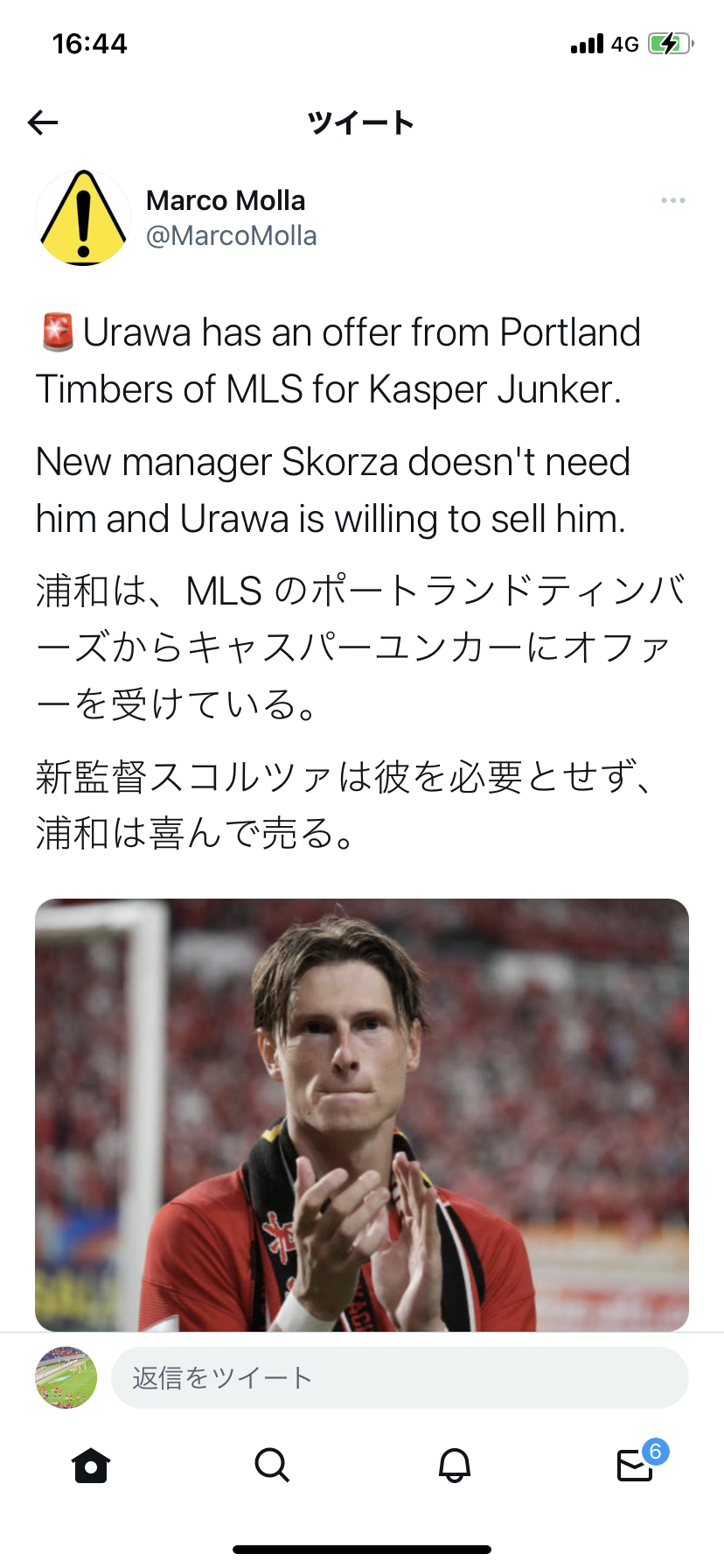Tap the back arrow icon
The width and height of the screenshot is (724, 1568).
(43, 122)
